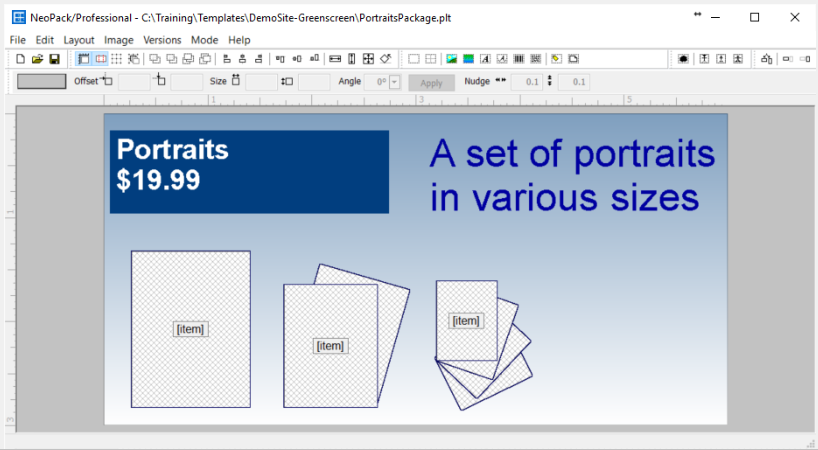Open a template with the folder icon
Screen dimensions: 818x450
(x=37, y=59)
